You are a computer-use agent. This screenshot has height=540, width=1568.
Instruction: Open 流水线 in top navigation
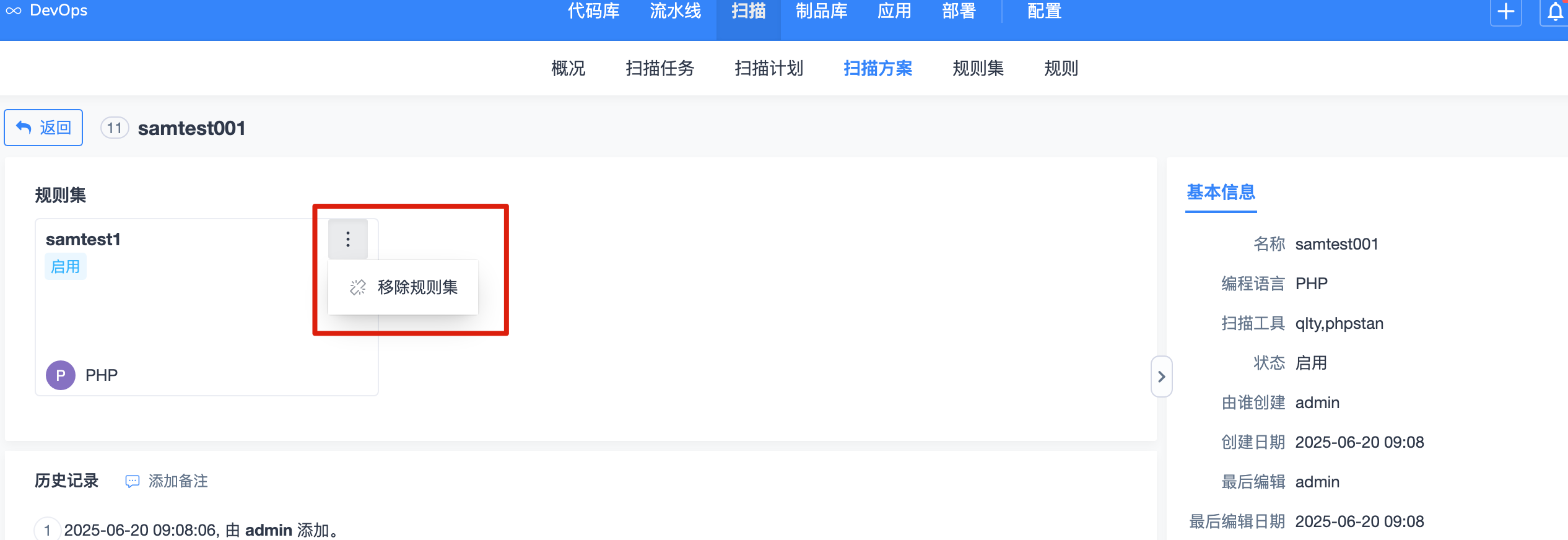675,11
